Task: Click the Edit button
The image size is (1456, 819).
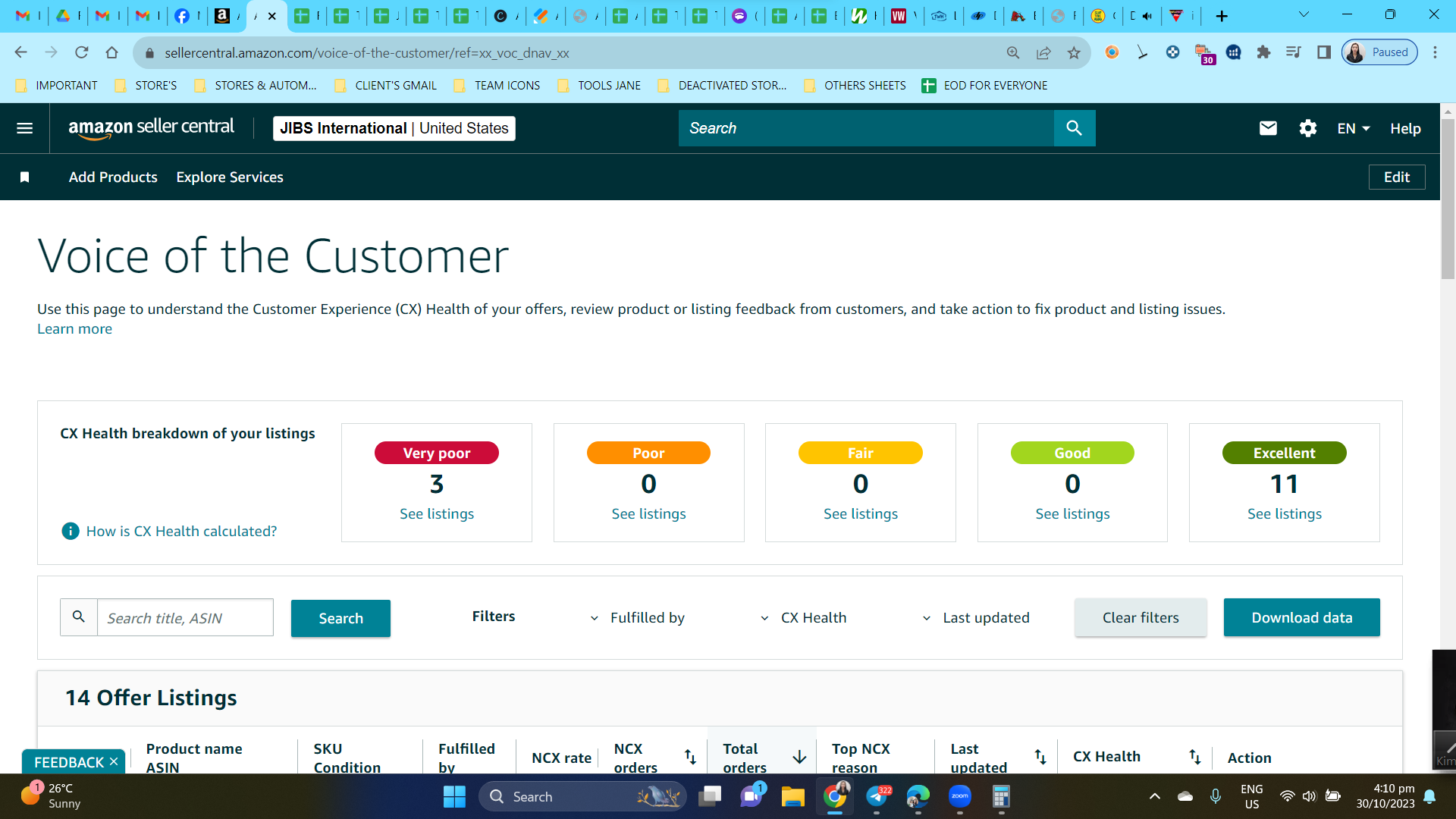Action: point(1397,177)
